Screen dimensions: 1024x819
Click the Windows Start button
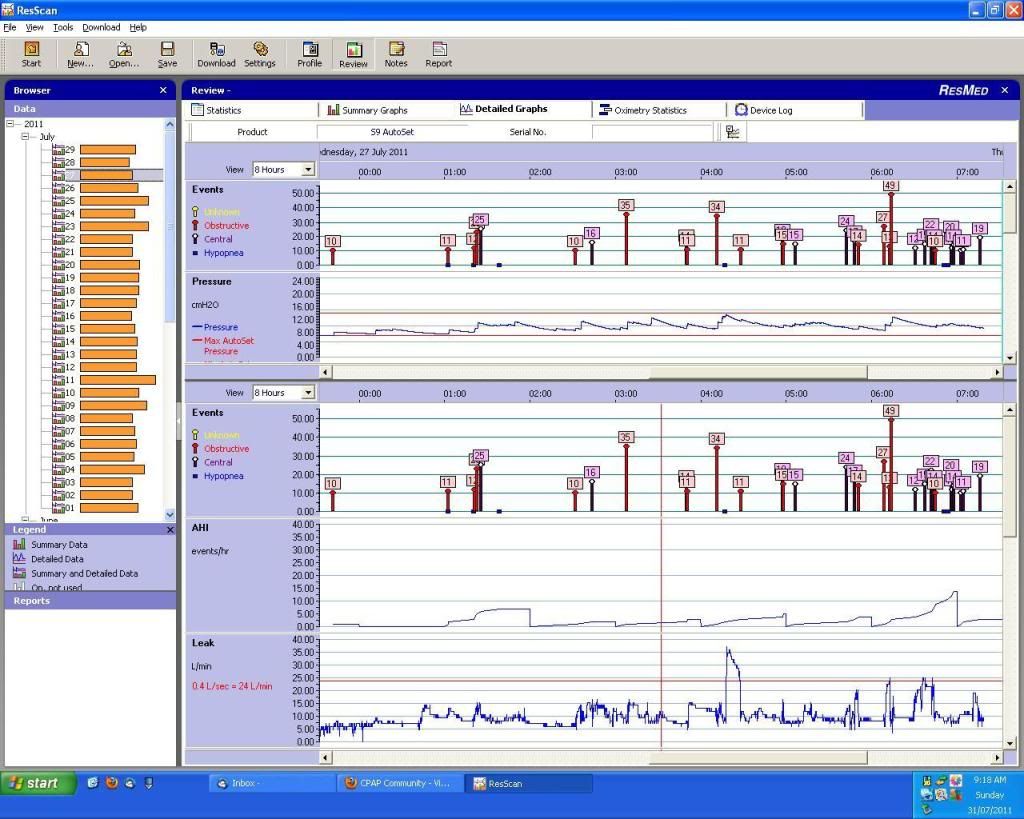click(x=38, y=783)
